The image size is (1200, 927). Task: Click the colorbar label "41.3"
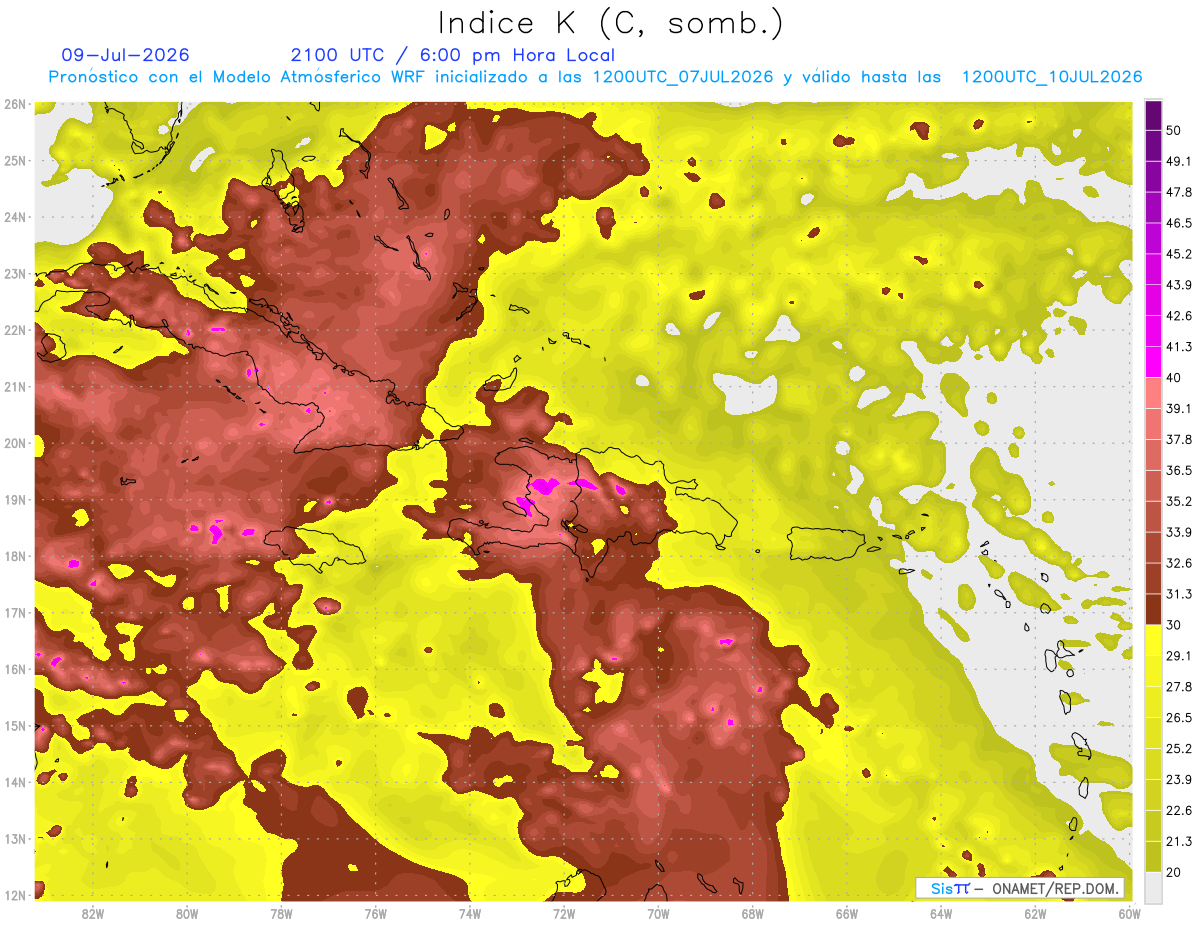[1179, 347]
